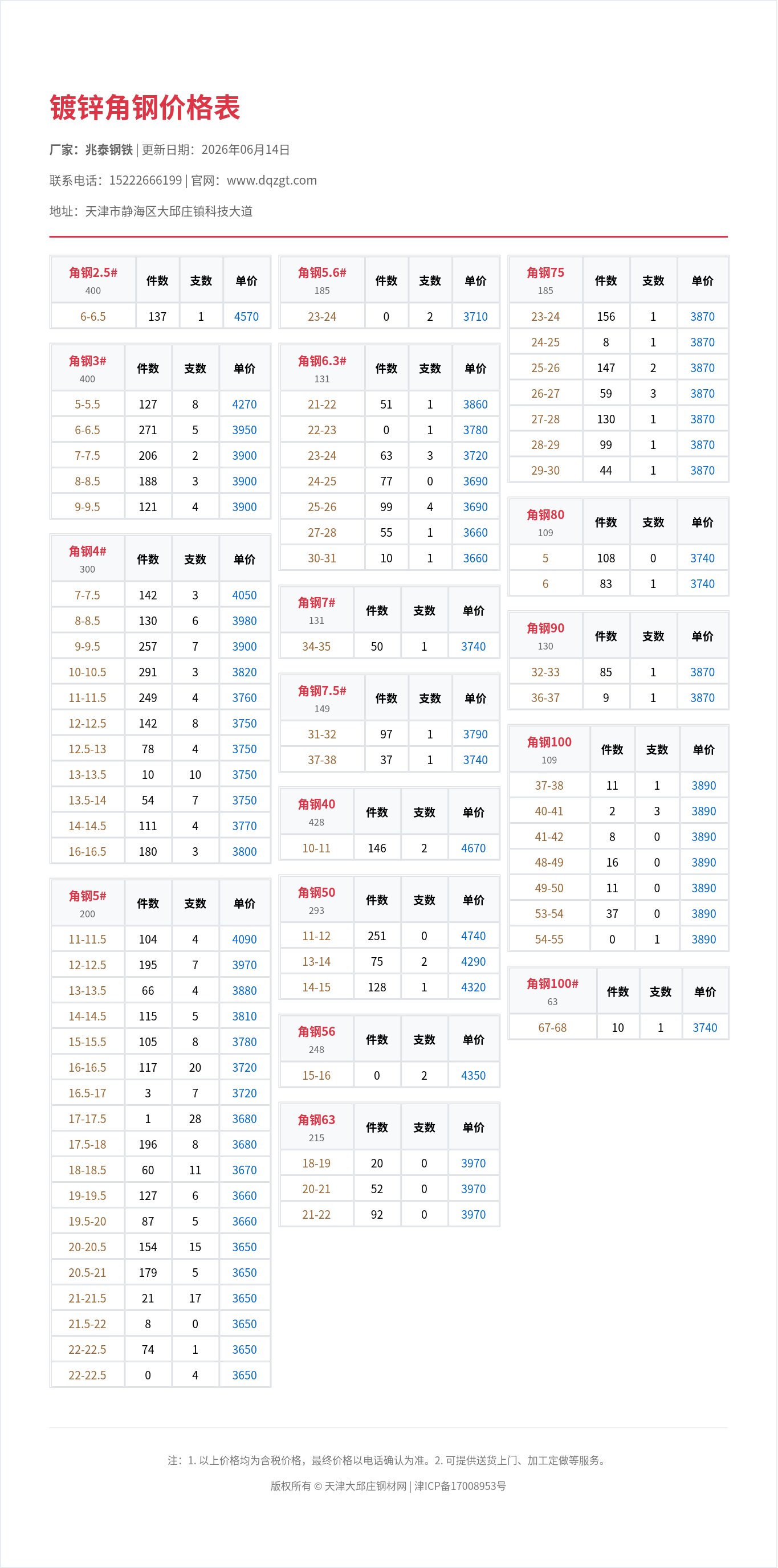
Task: Open price 3780 in the 角钢6.3# 22-23 row
Action: point(475,430)
